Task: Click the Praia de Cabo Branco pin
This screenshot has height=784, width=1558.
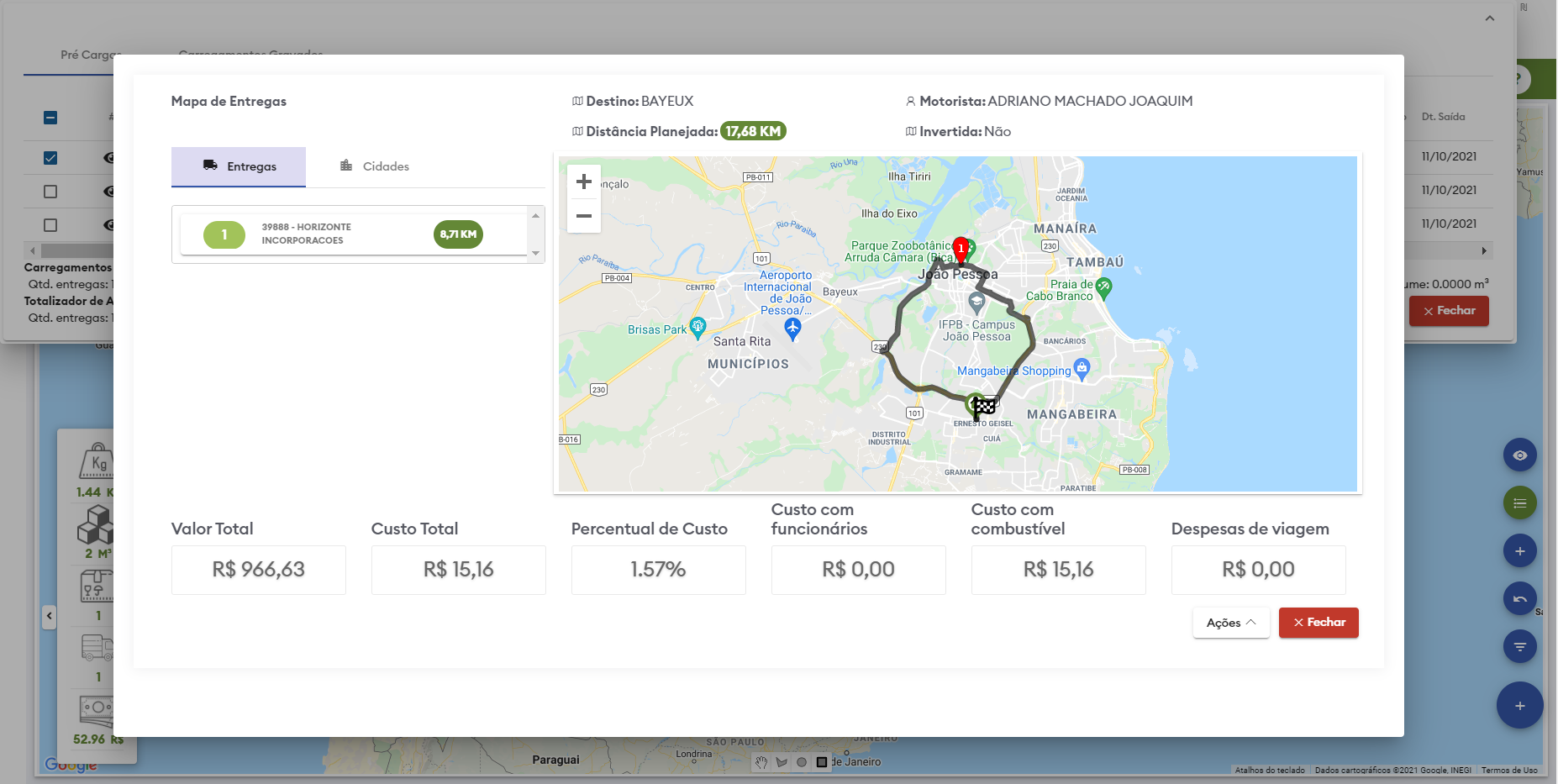Action: tap(1103, 288)
